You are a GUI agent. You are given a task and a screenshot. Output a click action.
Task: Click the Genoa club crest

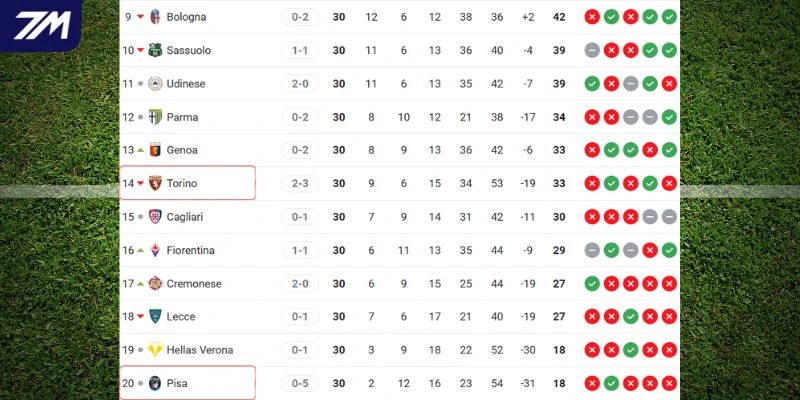click(155, 150)
